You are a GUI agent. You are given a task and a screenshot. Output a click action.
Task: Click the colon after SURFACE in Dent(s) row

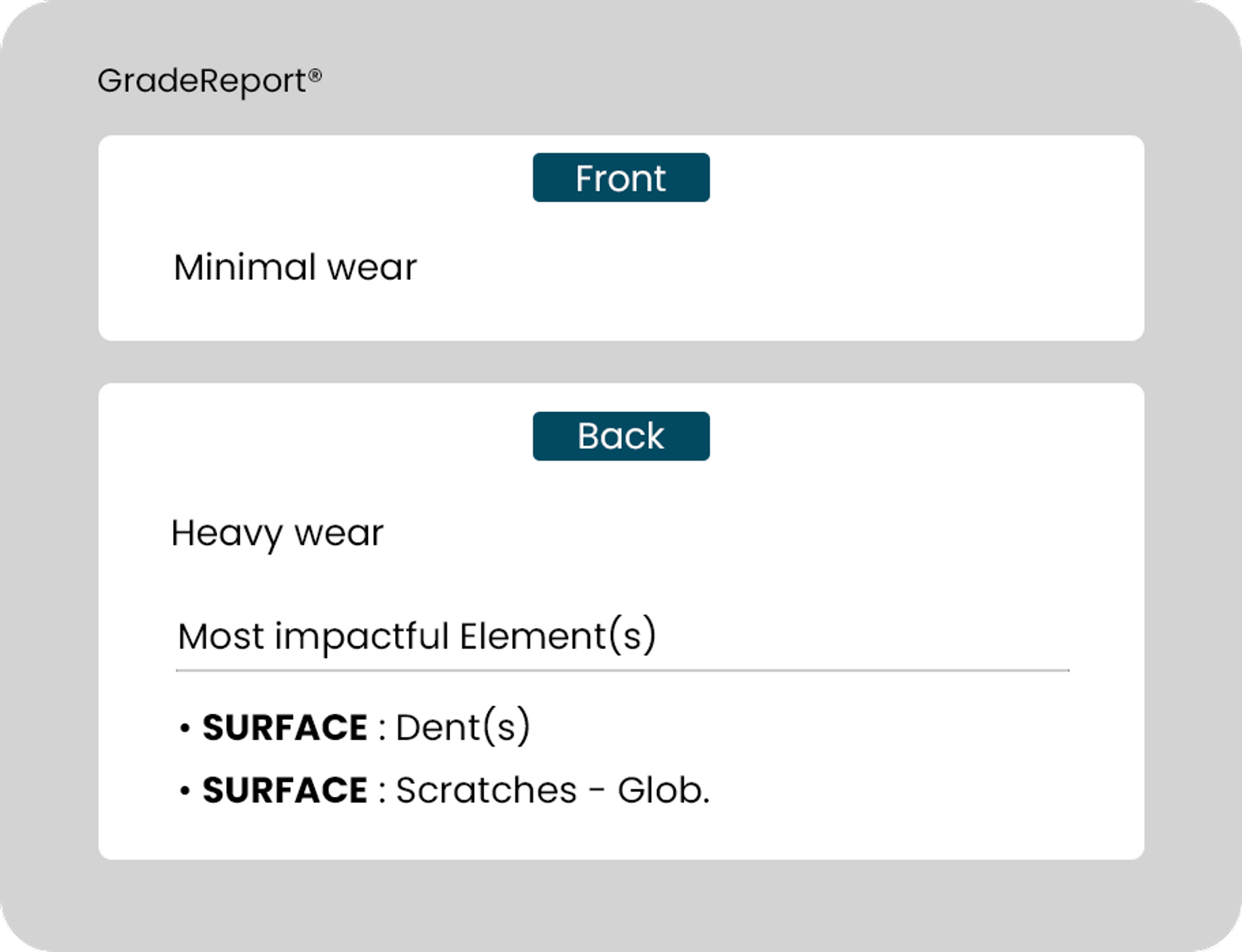tap(382, 729)
